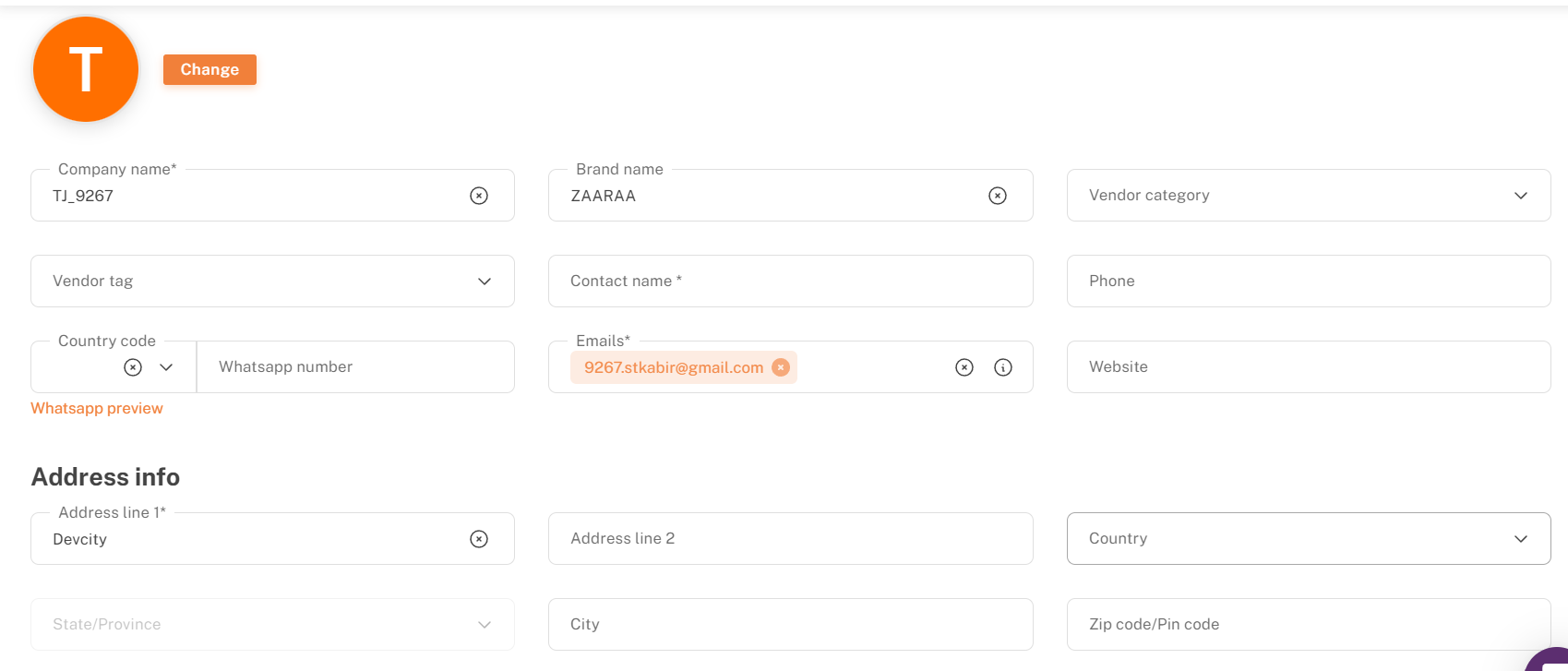Focus the Contact name field
The height and width of the screenshot is (671, 1568).
(791, 281)
